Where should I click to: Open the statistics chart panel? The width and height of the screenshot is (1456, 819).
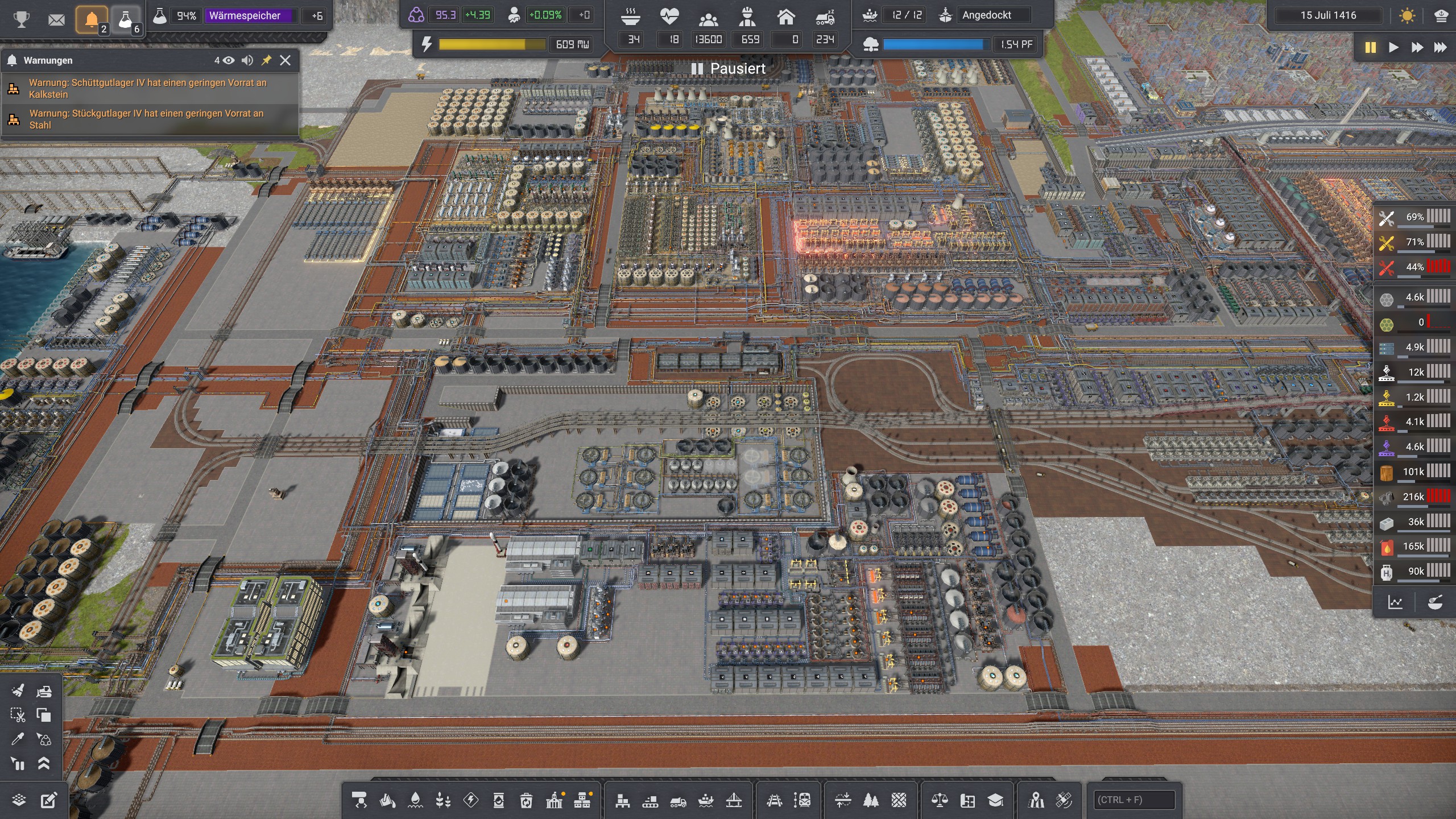pos(1395,602)
